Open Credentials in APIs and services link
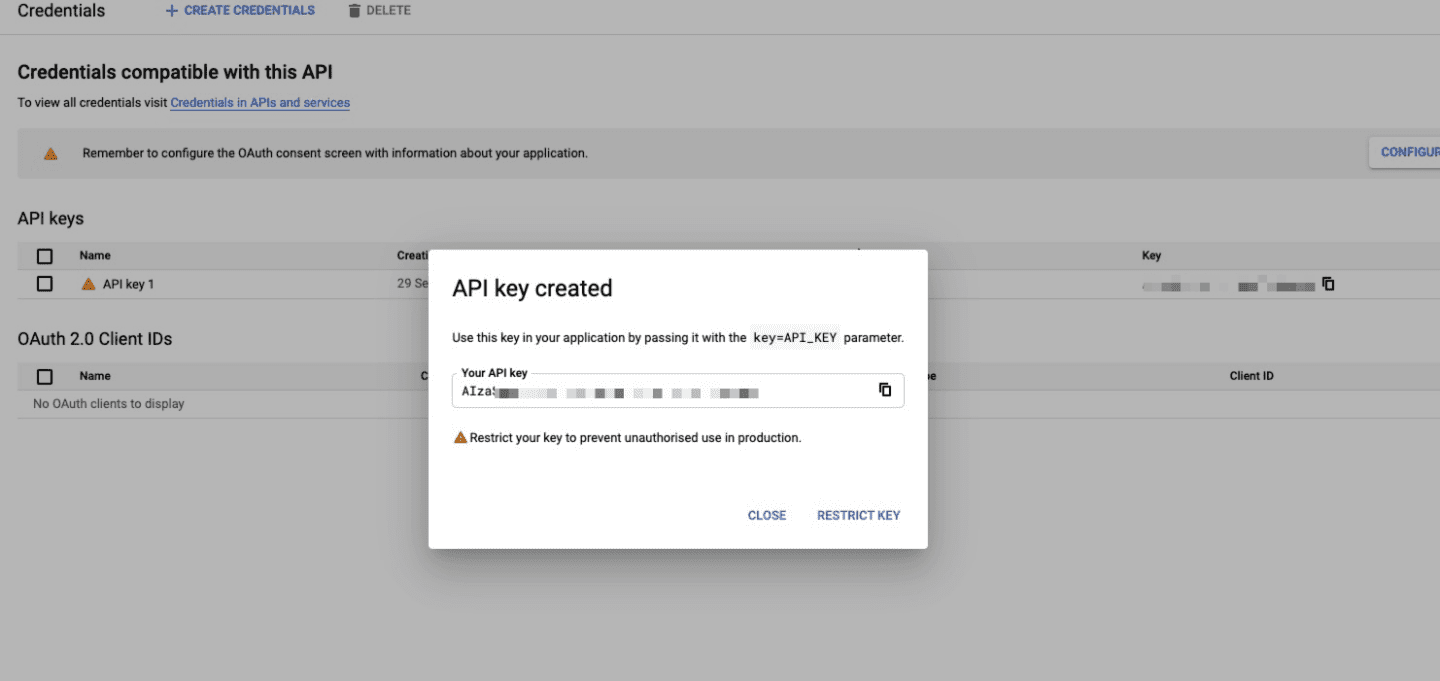 tap(260, 103)
